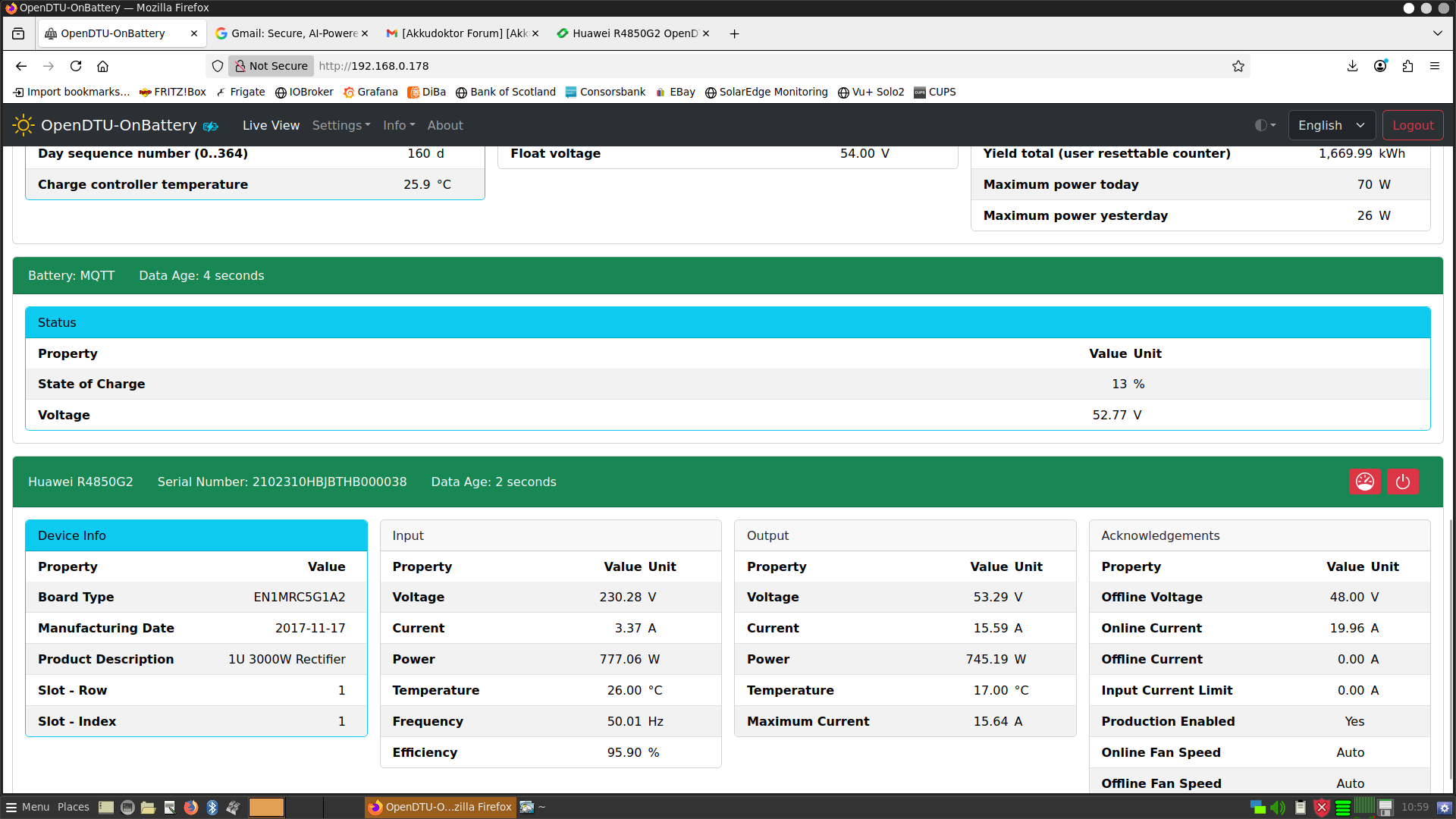Go to browser home page

103,66
